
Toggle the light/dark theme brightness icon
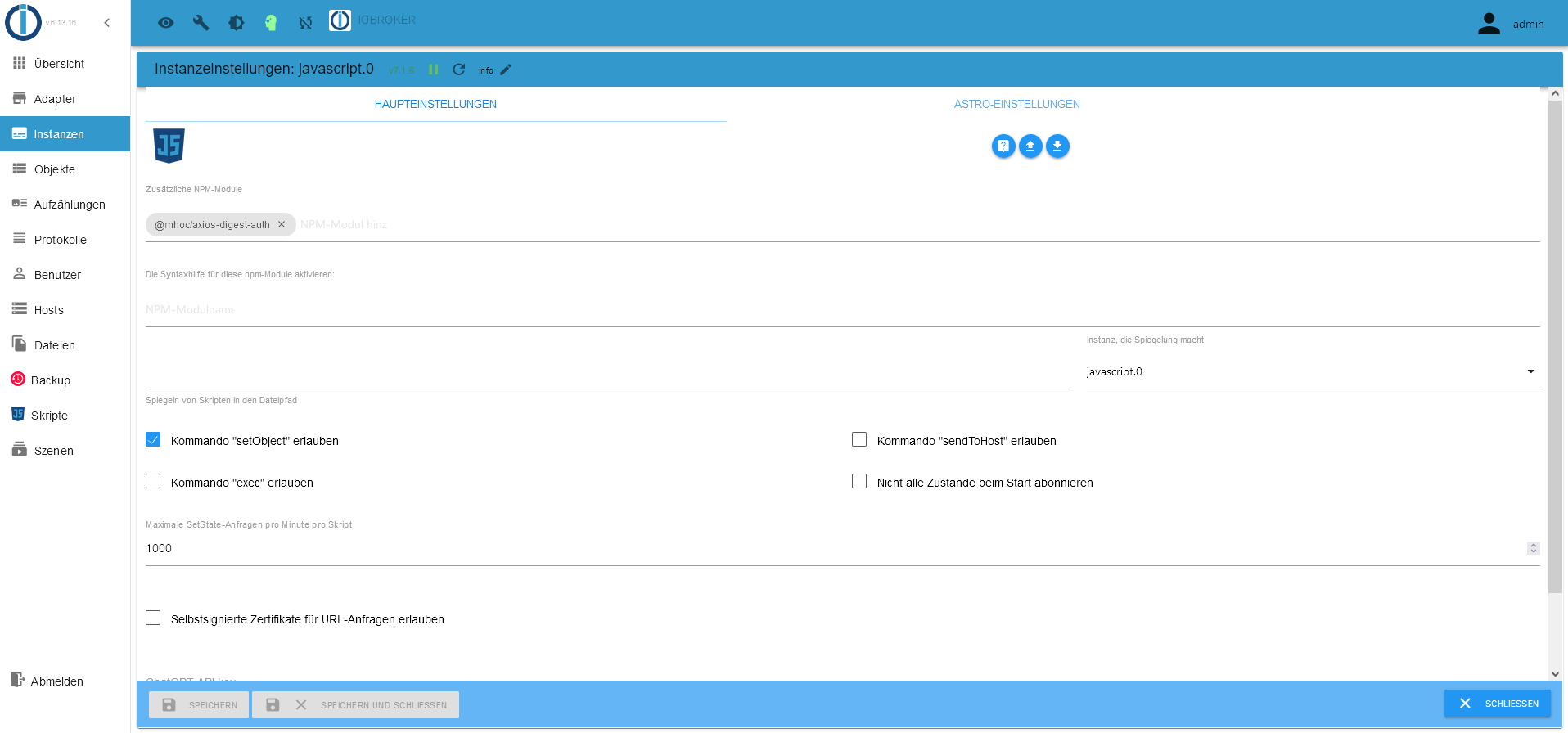(237, 23)
